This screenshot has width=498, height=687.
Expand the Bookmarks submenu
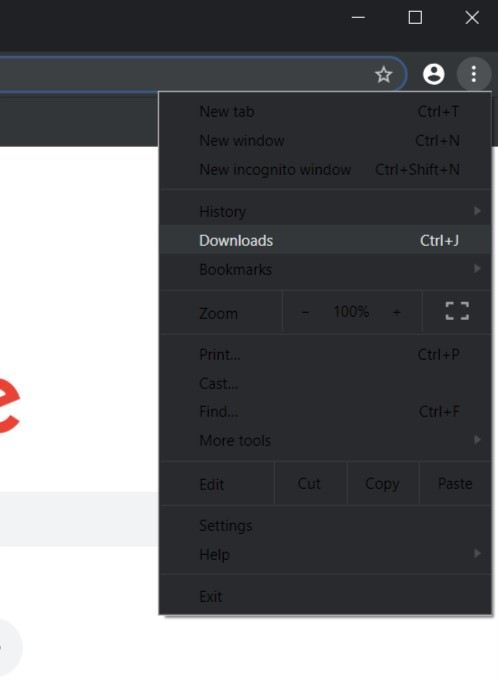pos(325,269)
